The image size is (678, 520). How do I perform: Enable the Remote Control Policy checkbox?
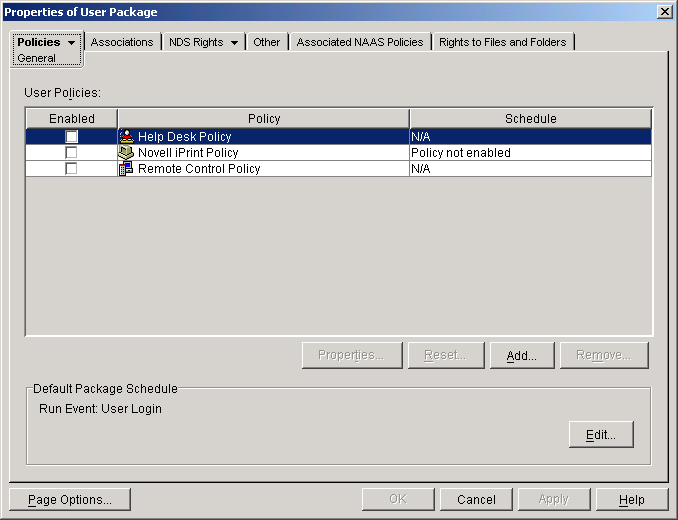tap(71, 169)
